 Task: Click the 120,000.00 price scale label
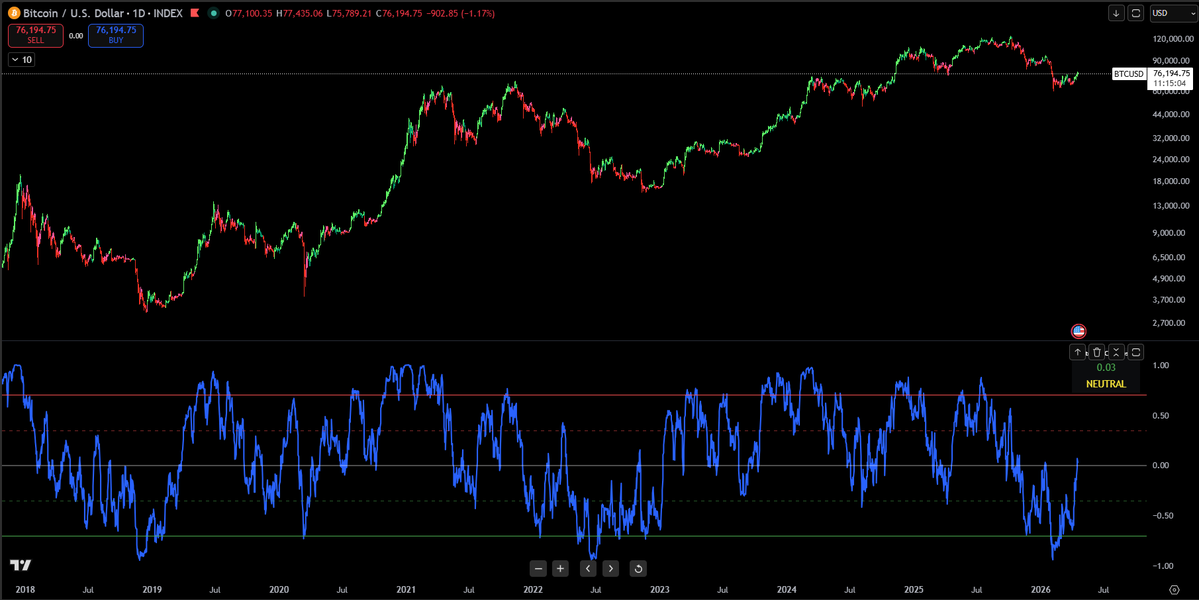click(x=1171, y=39)
